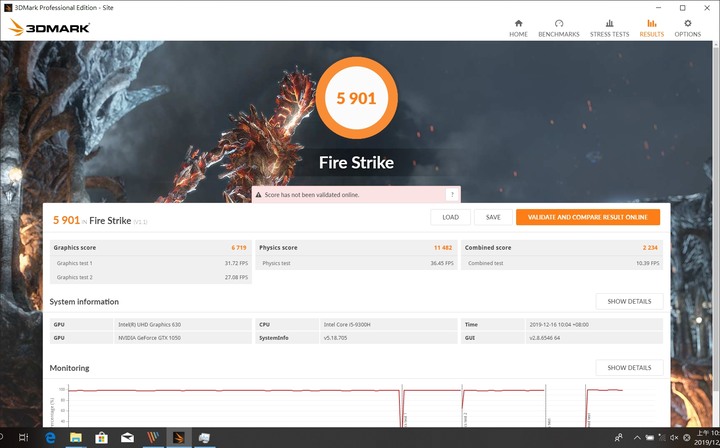Click the 3DMark logo
720x448 pixels.
[x=49, y=28]
